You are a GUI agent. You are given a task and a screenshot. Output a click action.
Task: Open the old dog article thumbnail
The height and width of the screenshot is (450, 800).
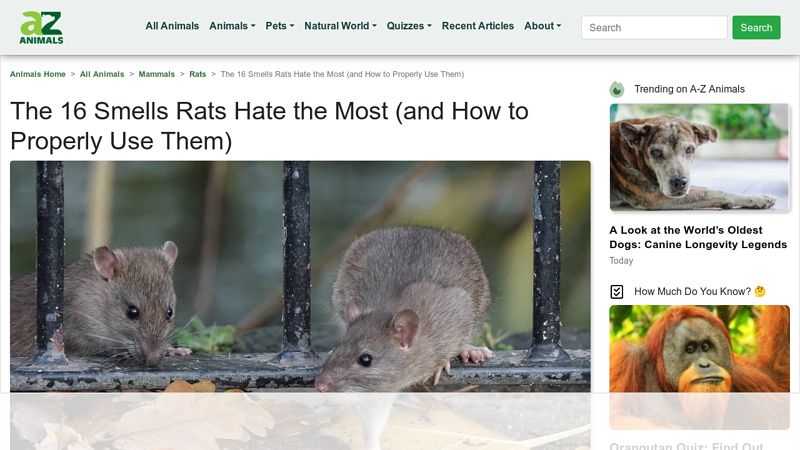[x=699, y=157]
